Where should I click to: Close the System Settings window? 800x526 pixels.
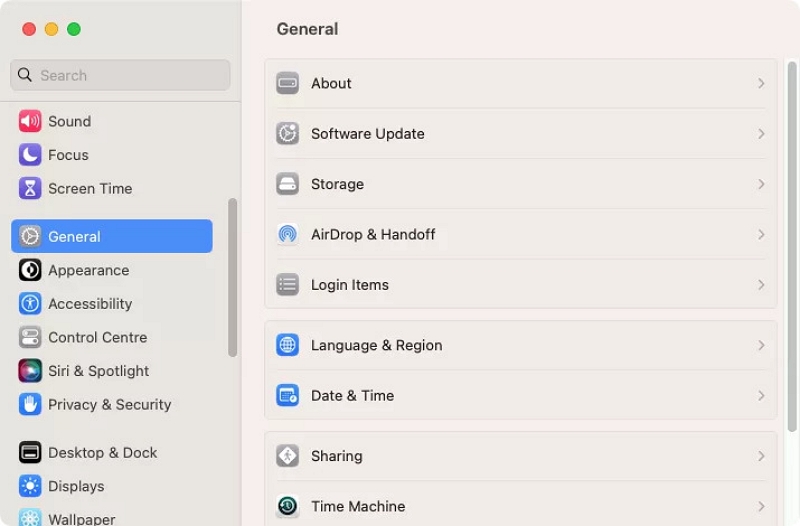[x=29, y=29]
